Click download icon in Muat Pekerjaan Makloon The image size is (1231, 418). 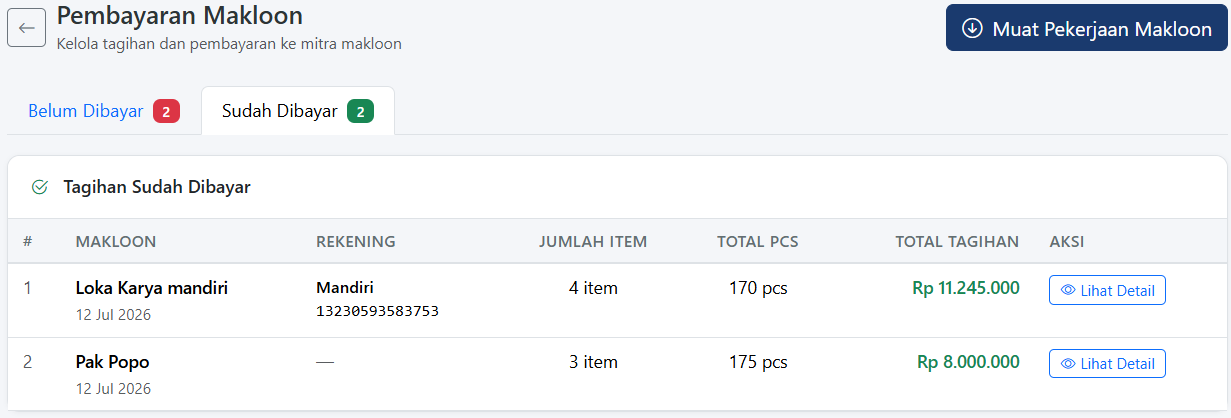pyautogui.click(x=972, y=29)
